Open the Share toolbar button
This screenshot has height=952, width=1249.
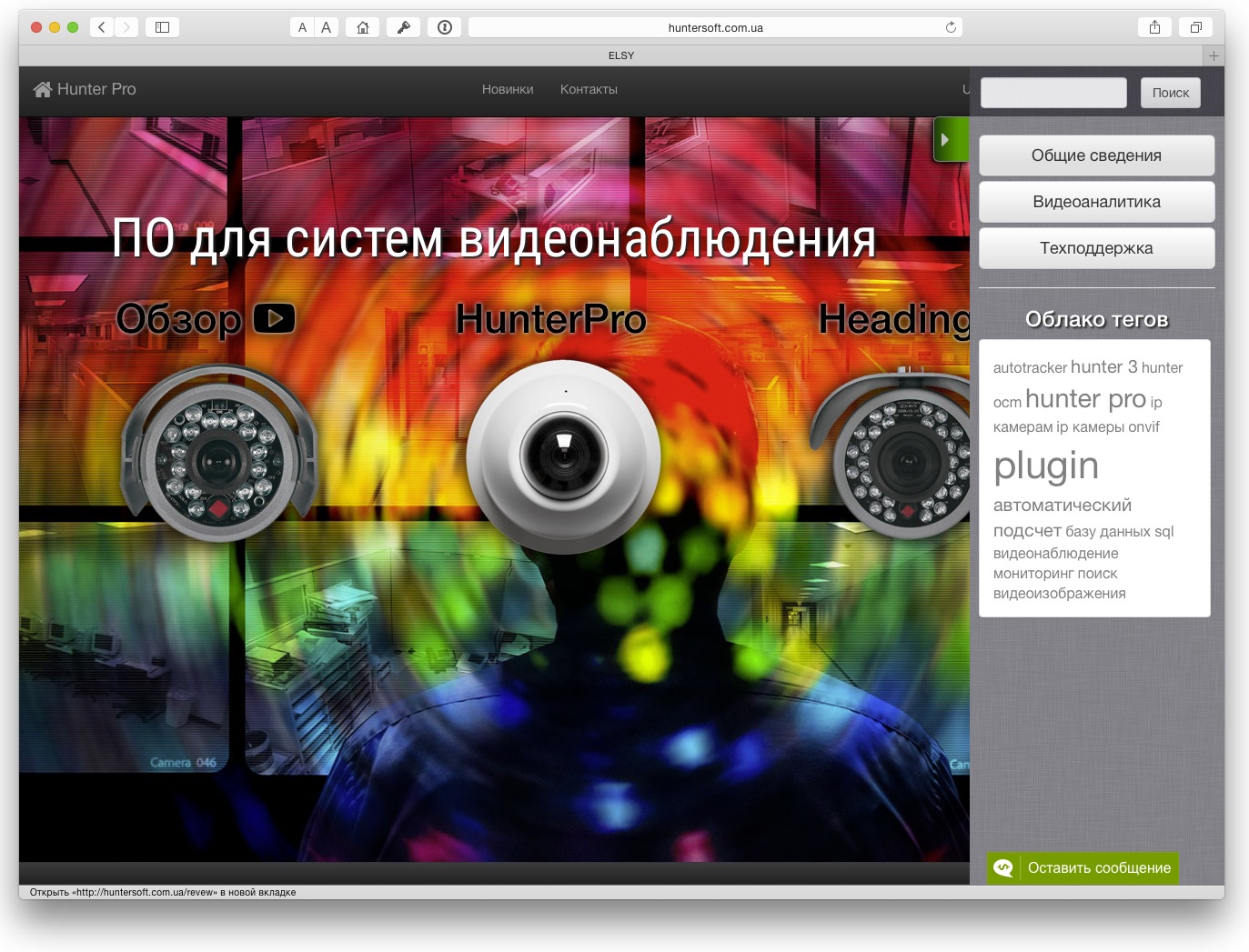click(x=1154, y=27)
